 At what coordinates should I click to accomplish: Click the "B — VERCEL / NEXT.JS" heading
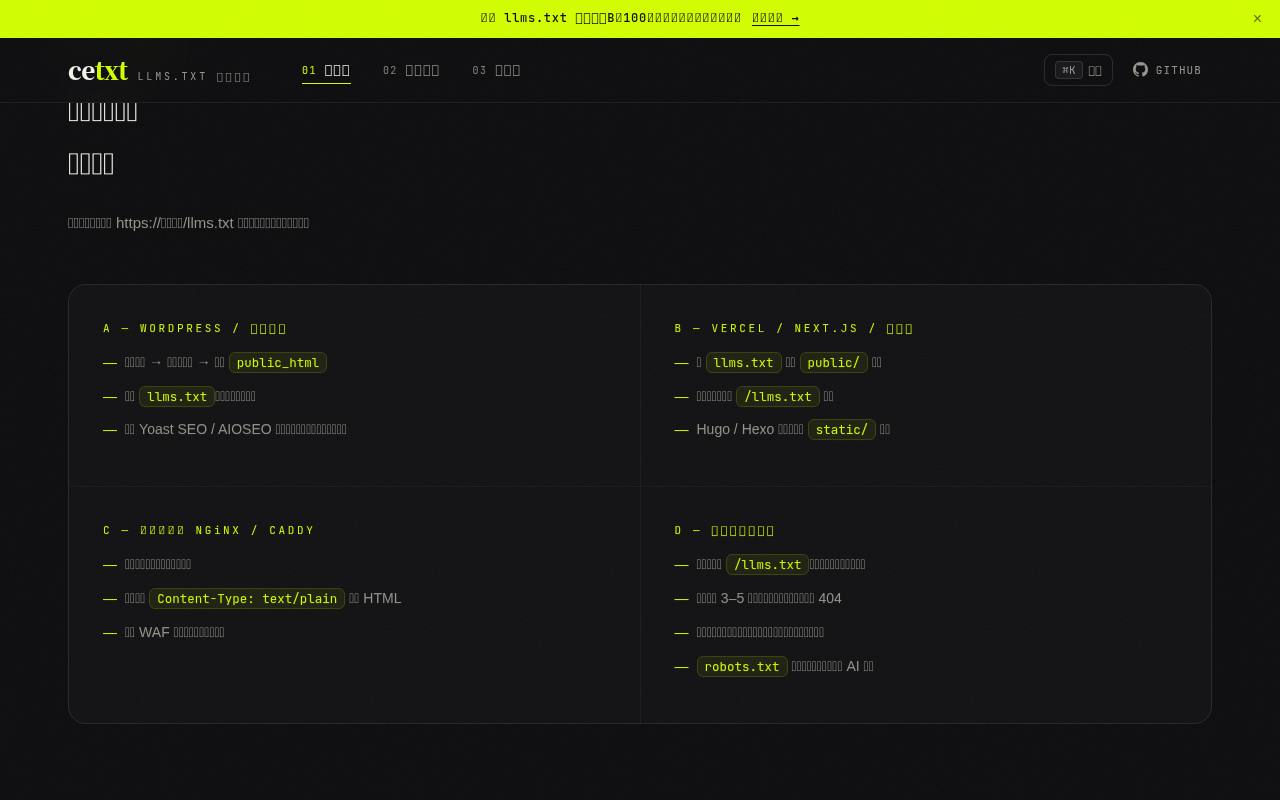(x=794, y=328)
